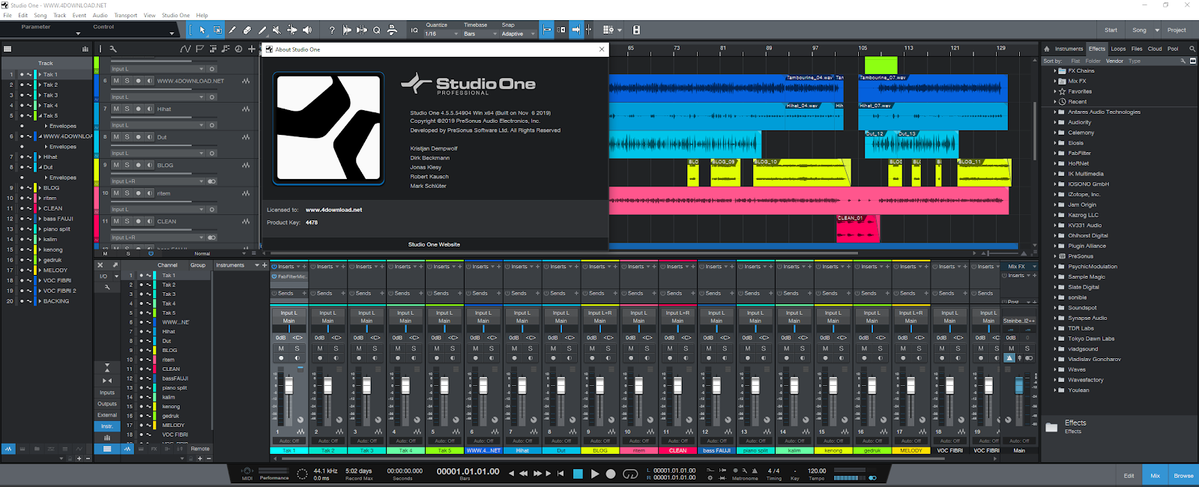
Task: Select the Listen speaker tool
Action: tap(307, 30)
